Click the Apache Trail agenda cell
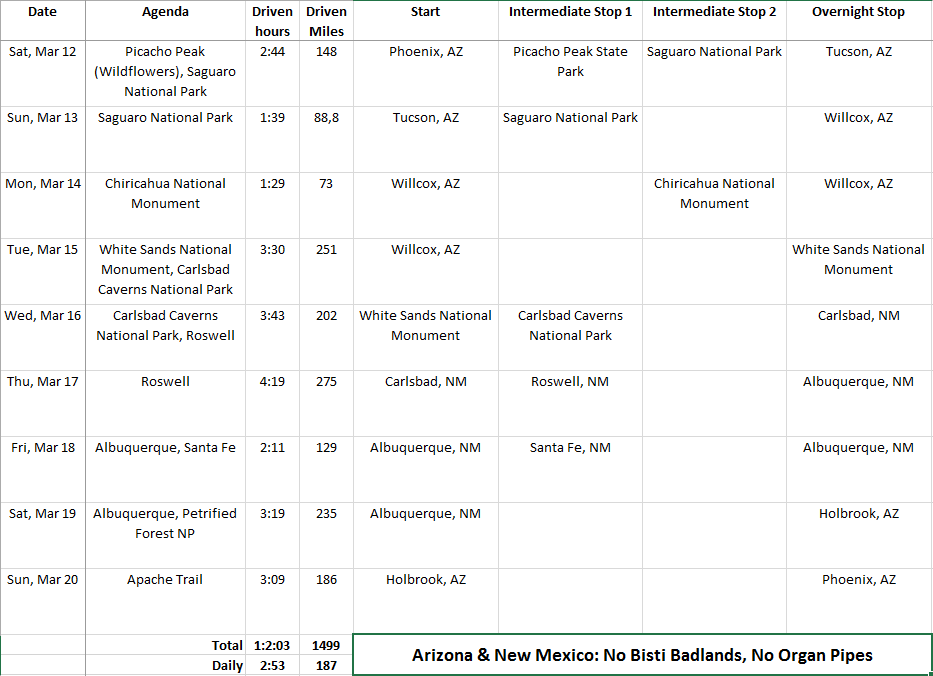 [x=165, y=579]
